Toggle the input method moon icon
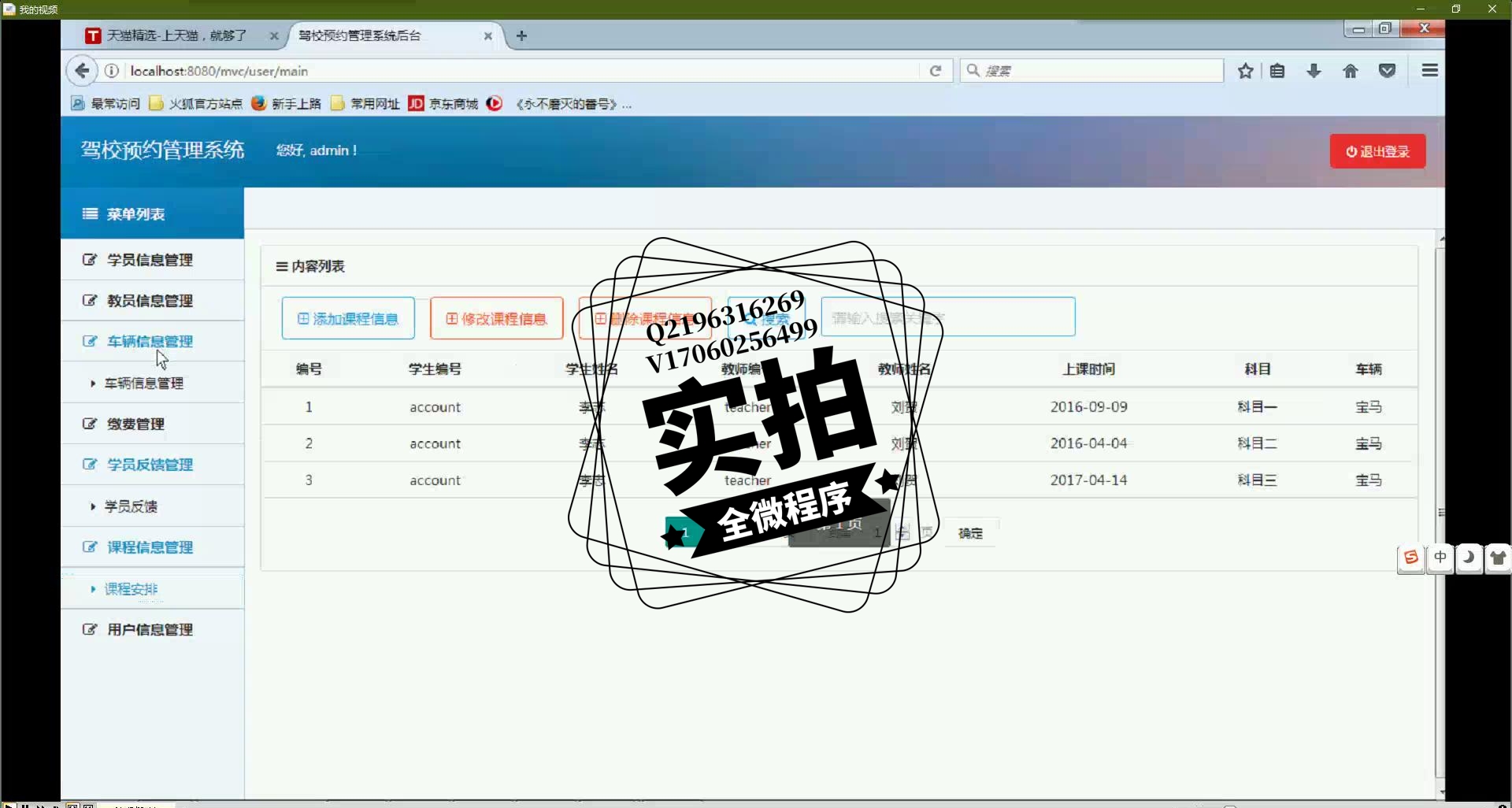The width and height of the screenshot is (1512, 808). pos(1469,558)
